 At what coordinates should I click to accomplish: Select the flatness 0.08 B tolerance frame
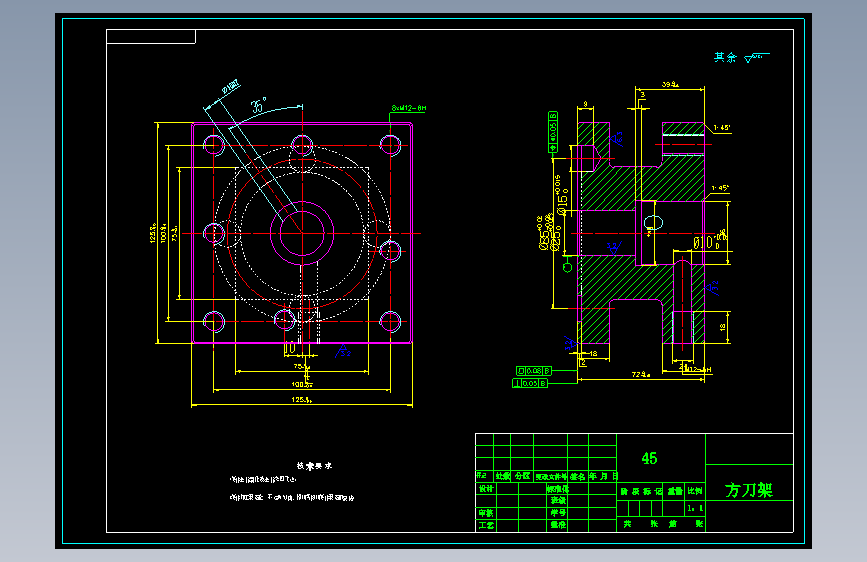point(534,371)
